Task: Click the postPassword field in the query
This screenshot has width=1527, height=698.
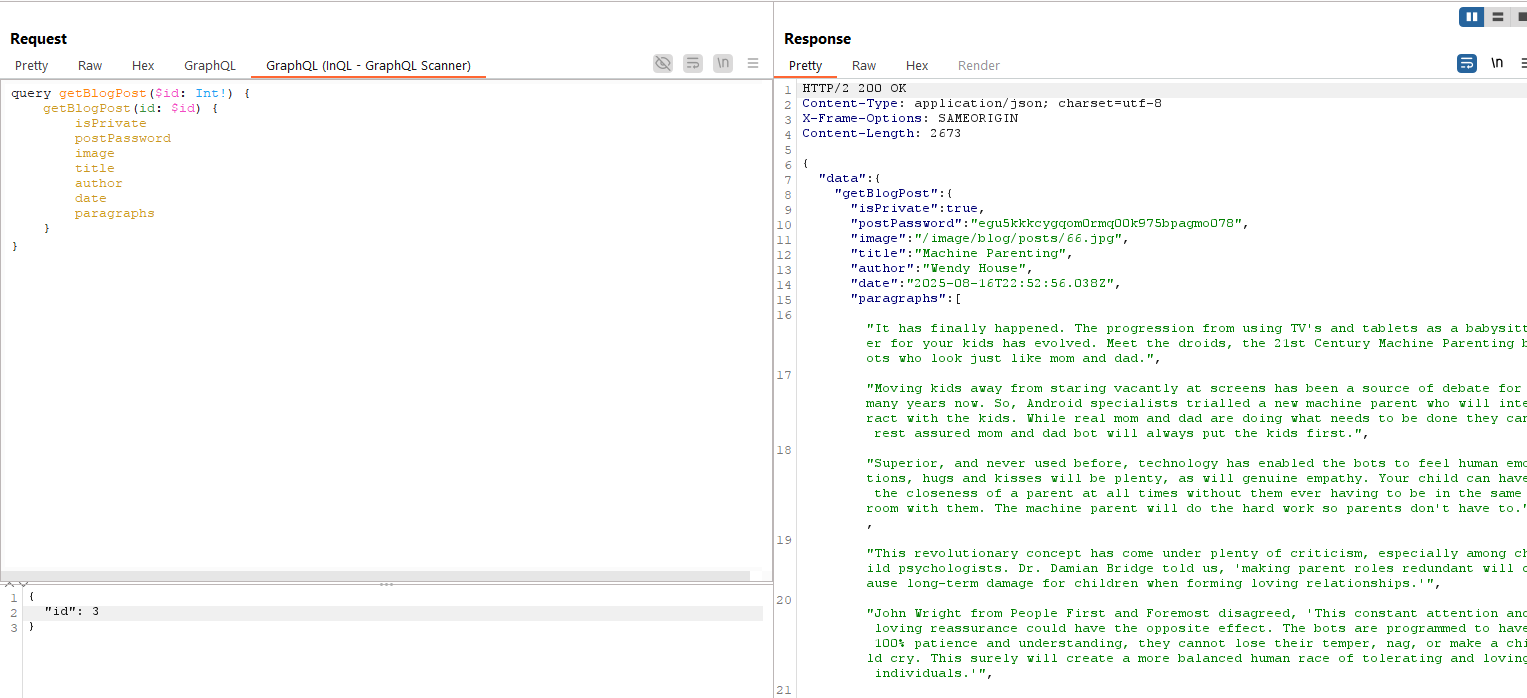Action: (x=122, y=139)
